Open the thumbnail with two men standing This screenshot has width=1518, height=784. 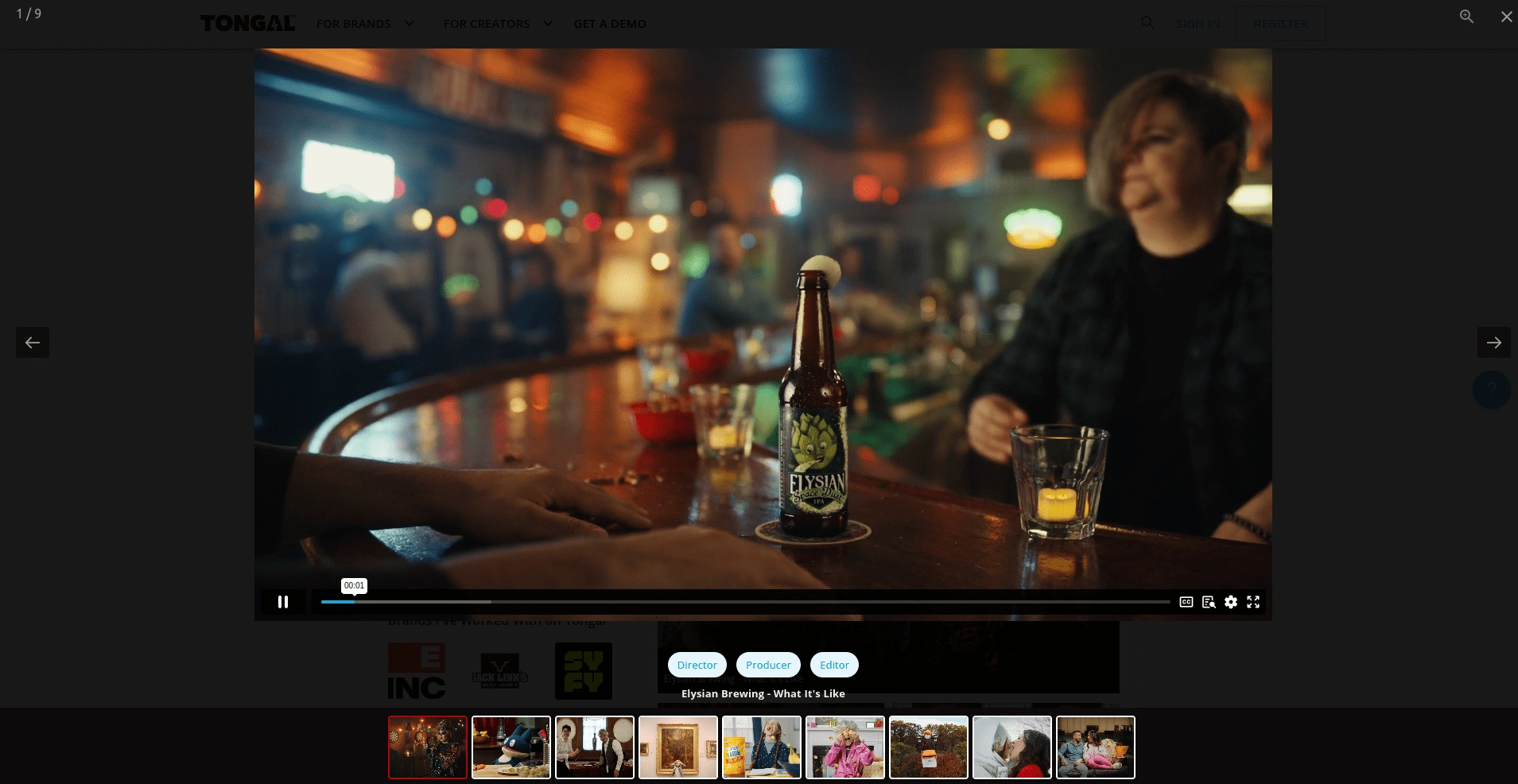click(595, 747)
